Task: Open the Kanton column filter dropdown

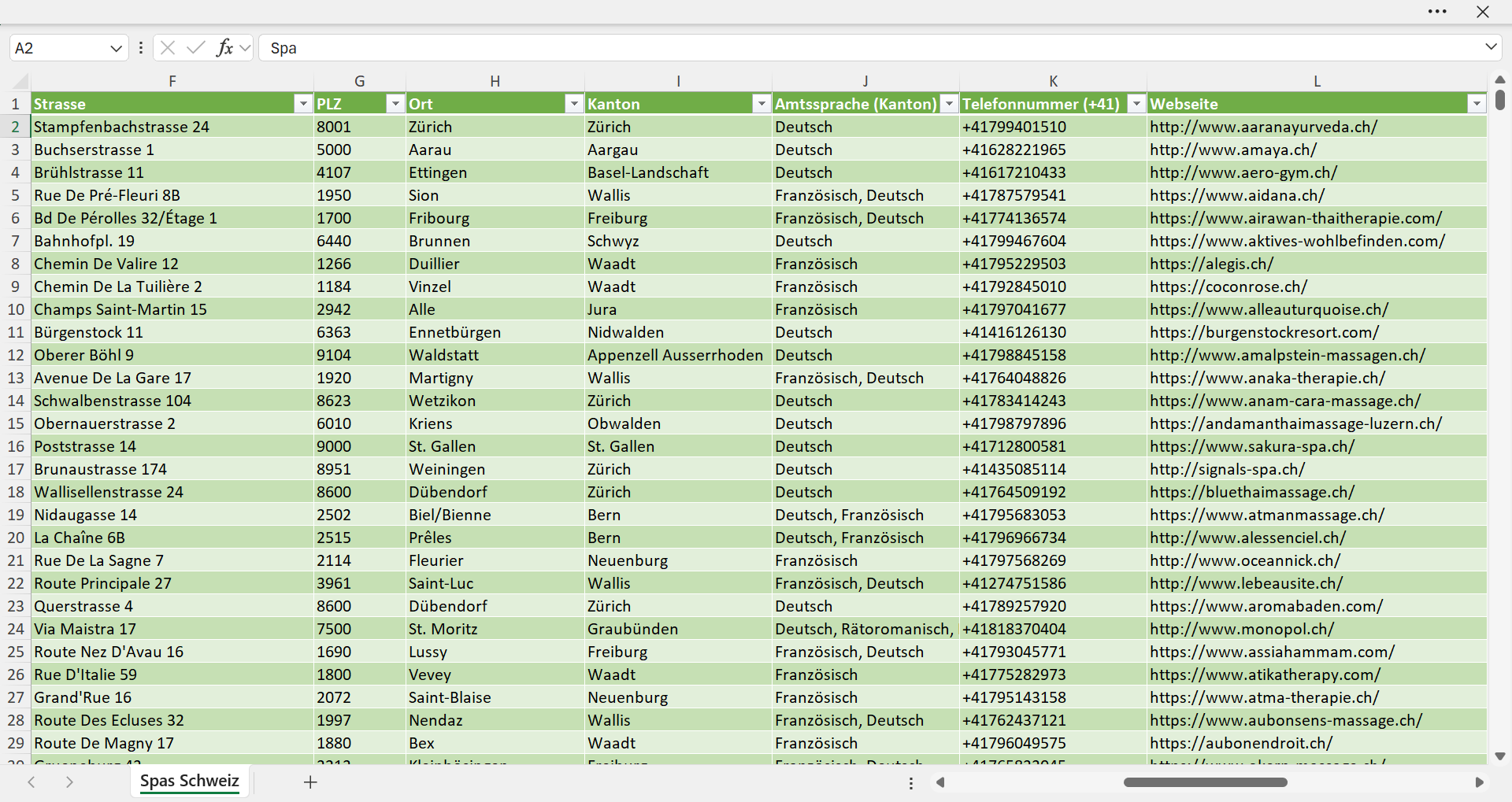Action: tap(762, 104)
